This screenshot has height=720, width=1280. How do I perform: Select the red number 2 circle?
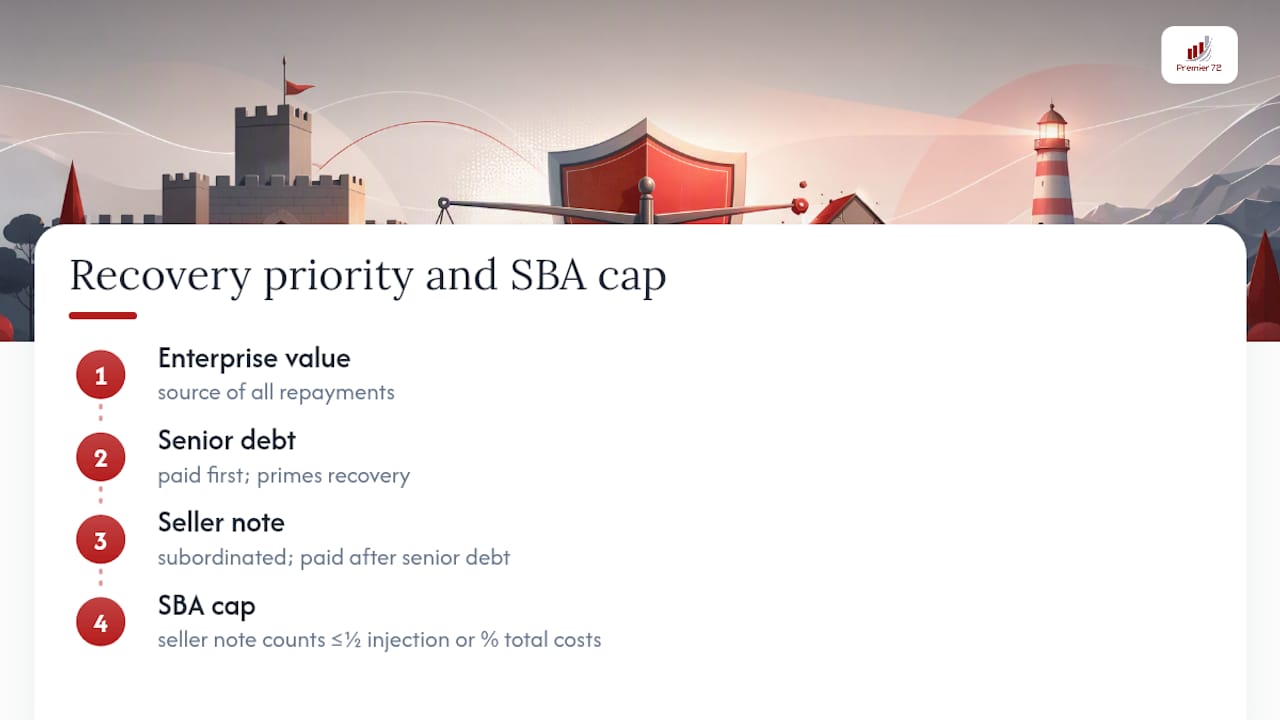[101, 458]
